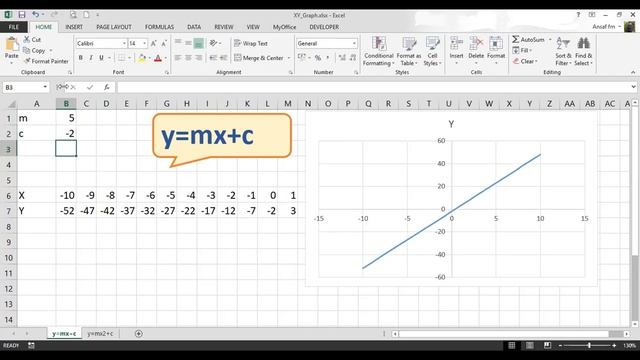Click Merge & Center

tap(259, 58)
